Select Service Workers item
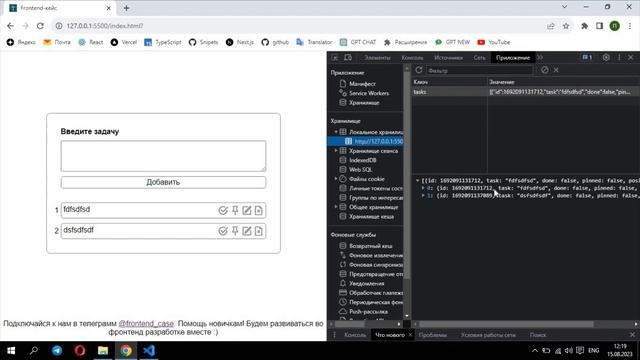The image size is (640, 360). click(364, 93)
